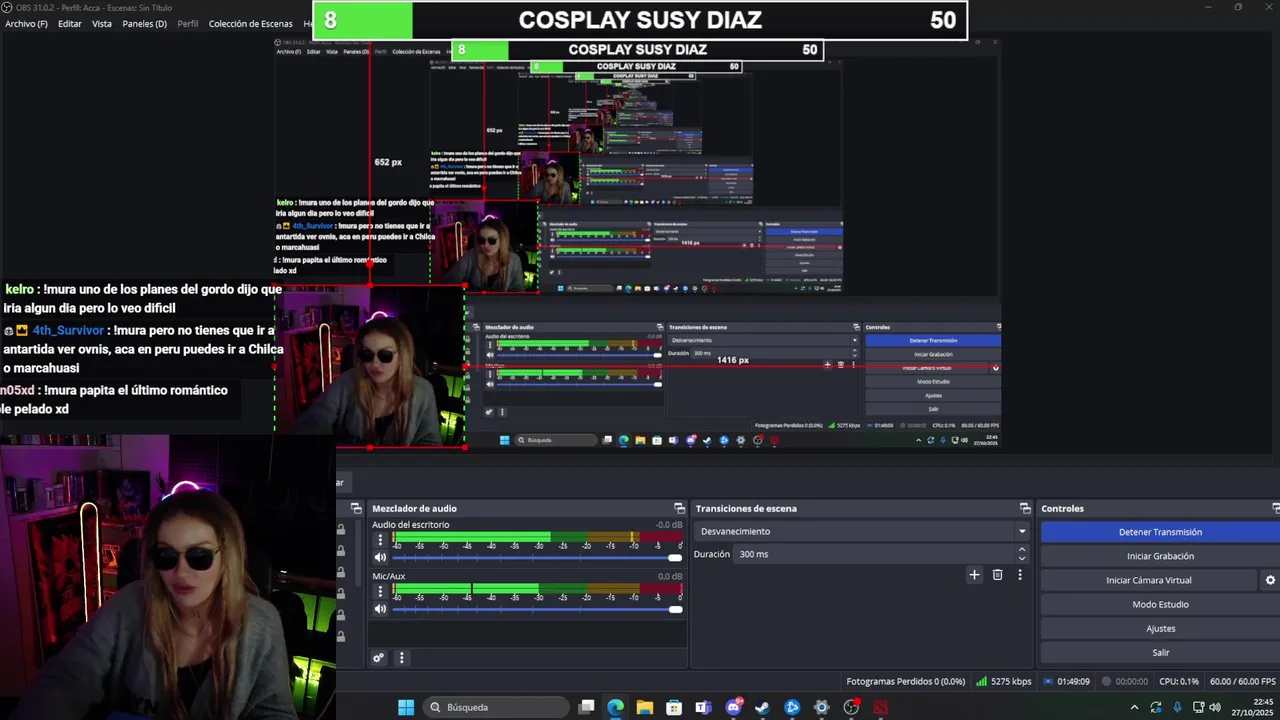Open the Perfil menu
The height and width of the screenshot is (720, 1280).
coord(188,23)
